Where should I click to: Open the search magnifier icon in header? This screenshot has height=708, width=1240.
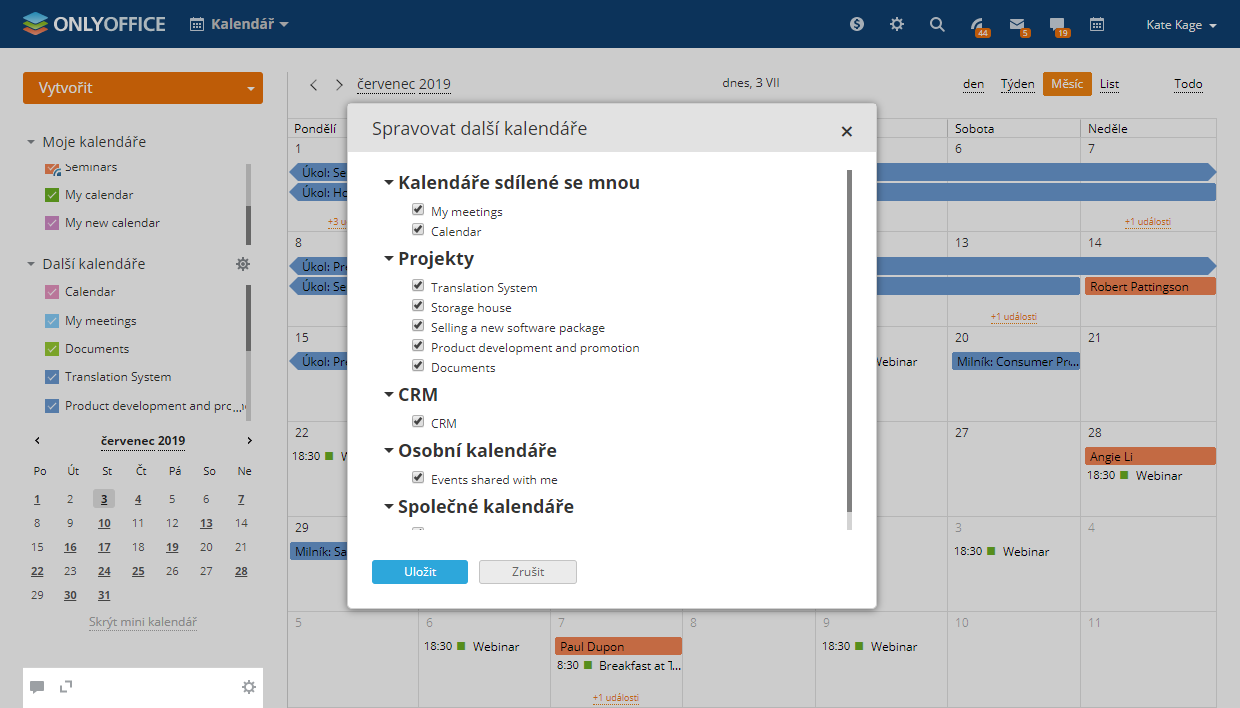tap(937, 25)
